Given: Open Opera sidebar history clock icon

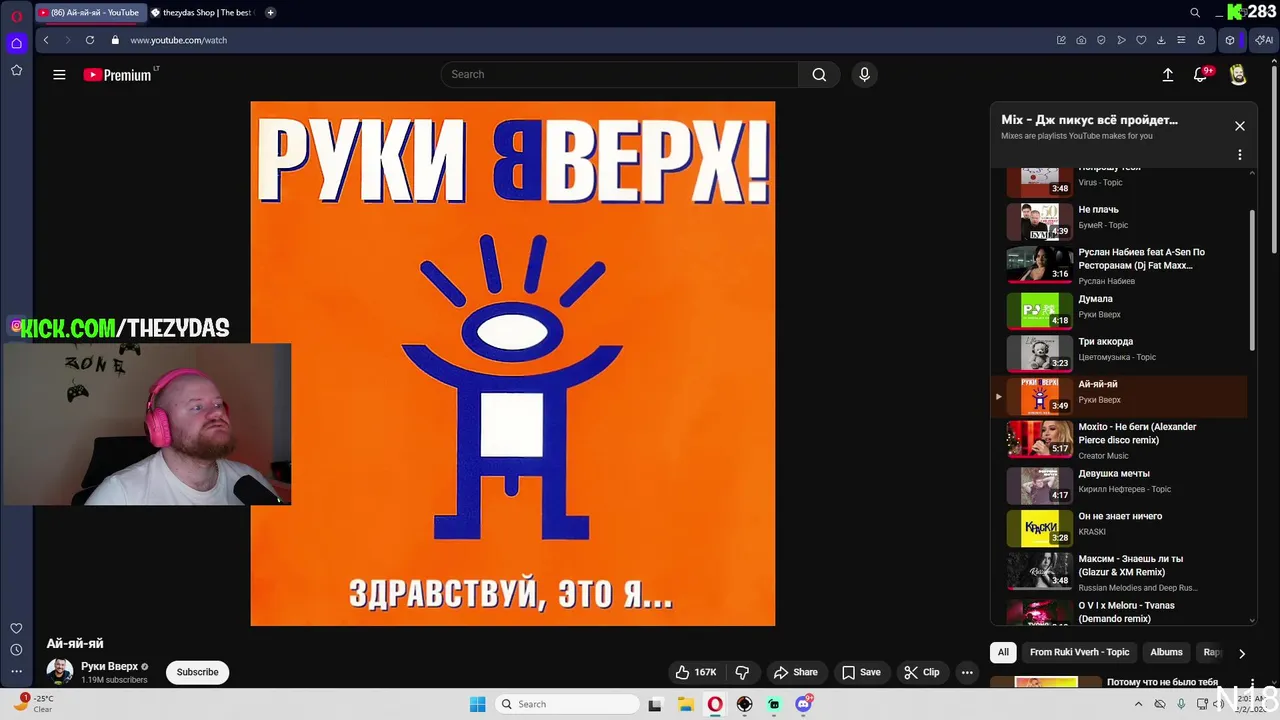Looking at the screenshot, I should click(16, 650).
